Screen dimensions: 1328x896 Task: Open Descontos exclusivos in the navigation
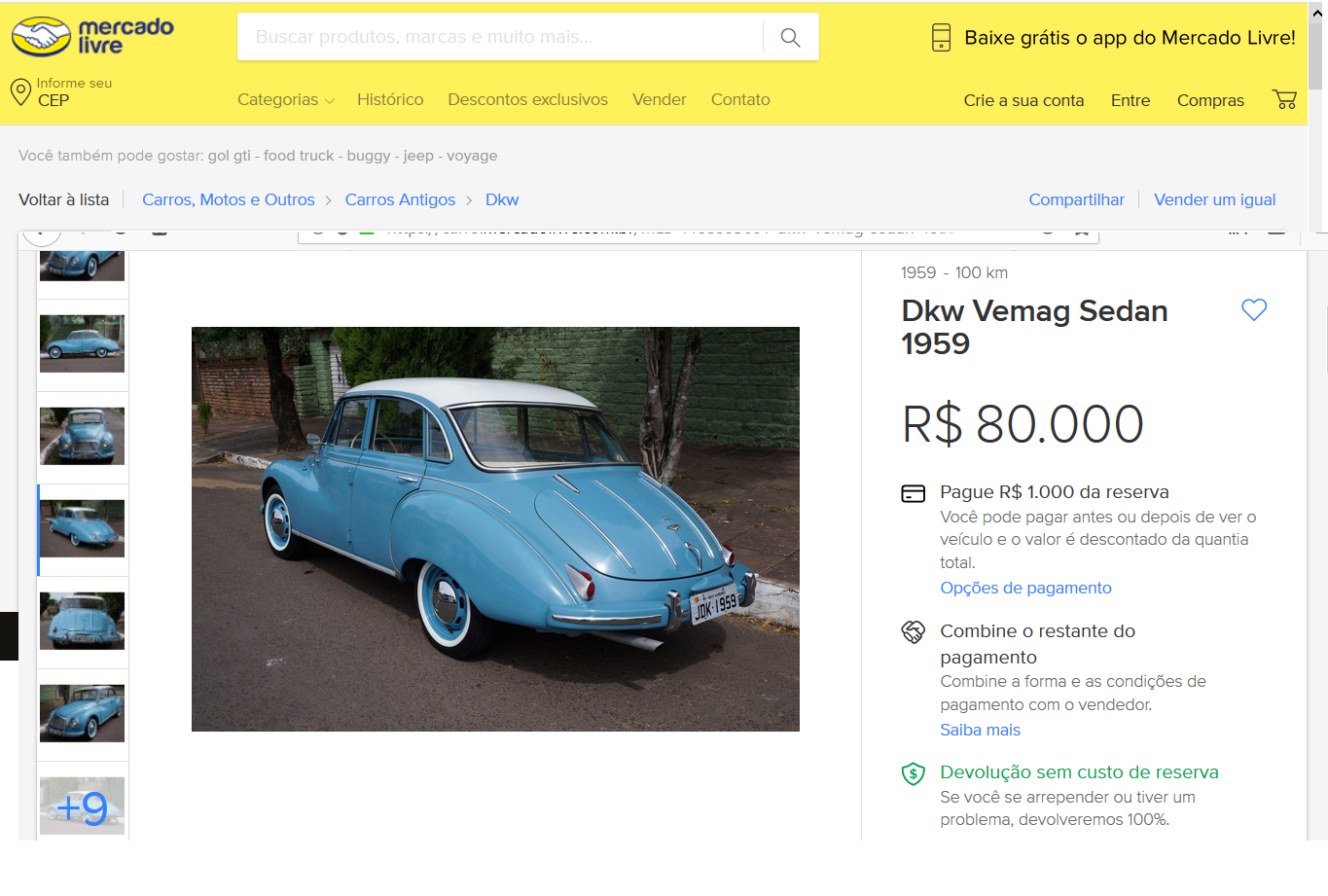[x=527, y=99]
